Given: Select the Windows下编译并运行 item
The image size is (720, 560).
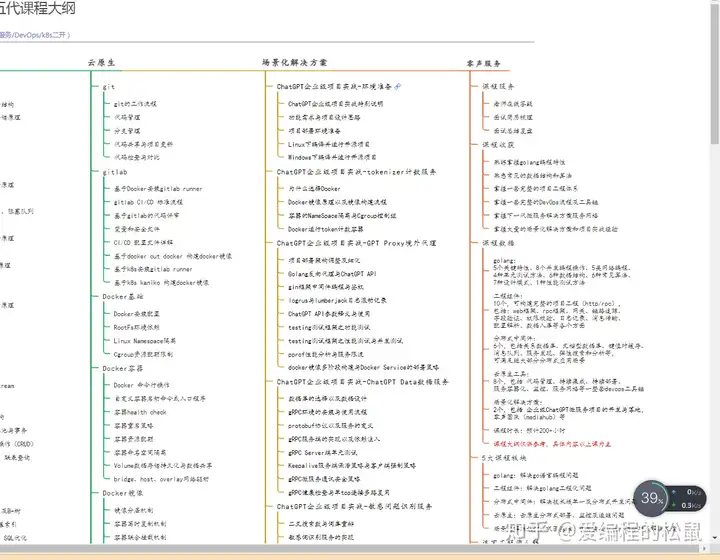Looking at the screenshot, I should [x=332, y=157].
